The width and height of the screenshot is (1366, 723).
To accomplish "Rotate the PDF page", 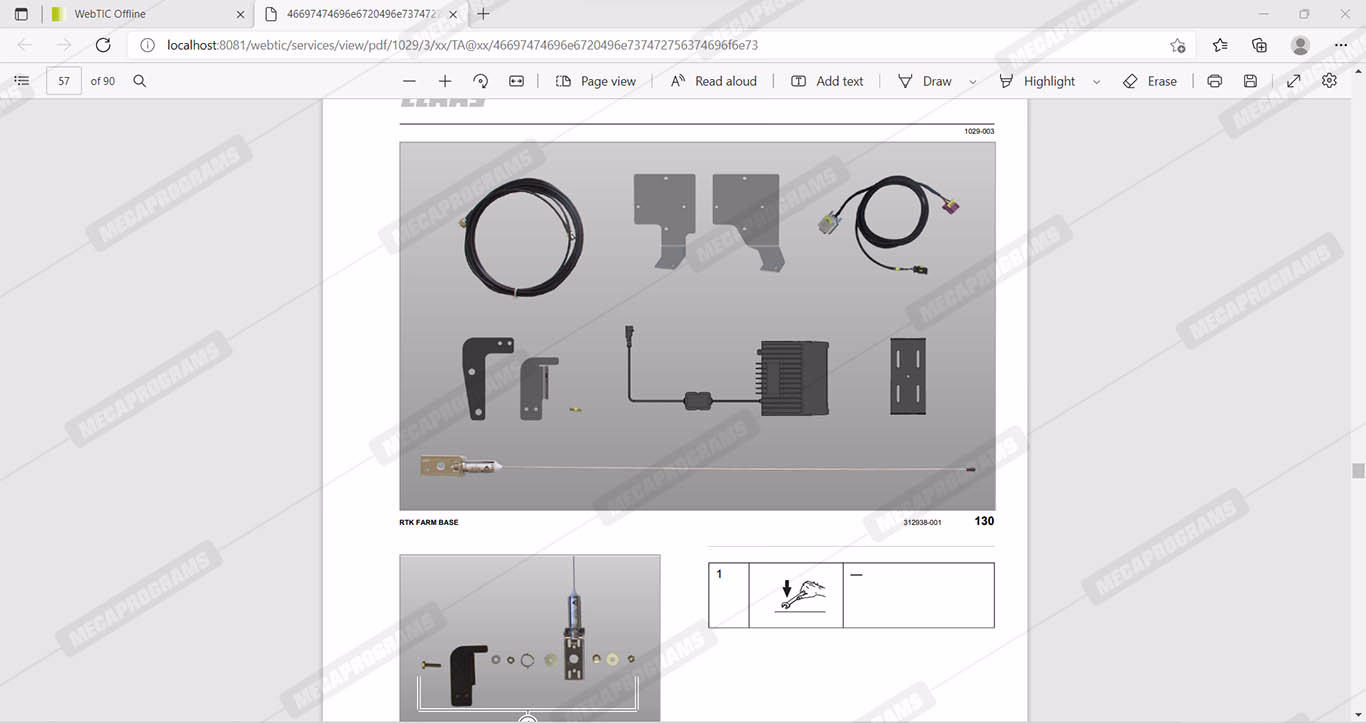I will (481, 81).
